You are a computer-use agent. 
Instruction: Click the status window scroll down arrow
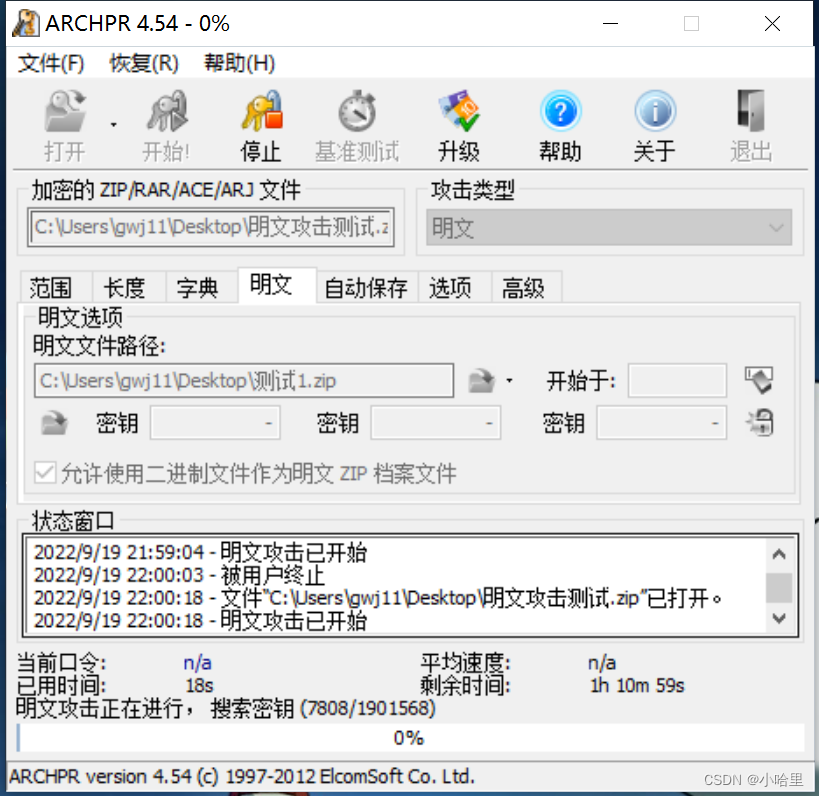[779, 619]
